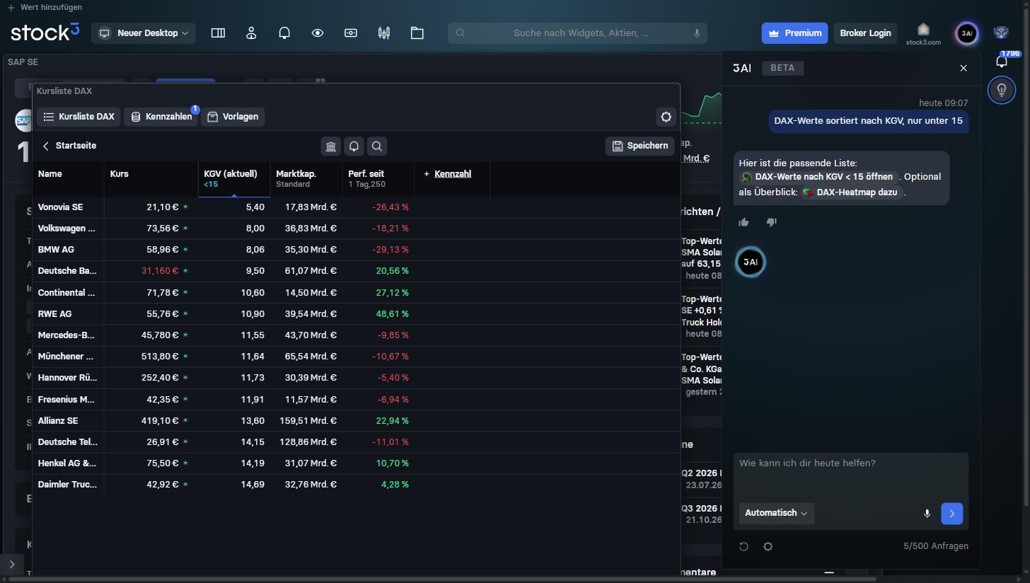The height and width of the screenshot is (583, 1030).
Task: Select the RWE AG row
Action: (x=356, y=314)
